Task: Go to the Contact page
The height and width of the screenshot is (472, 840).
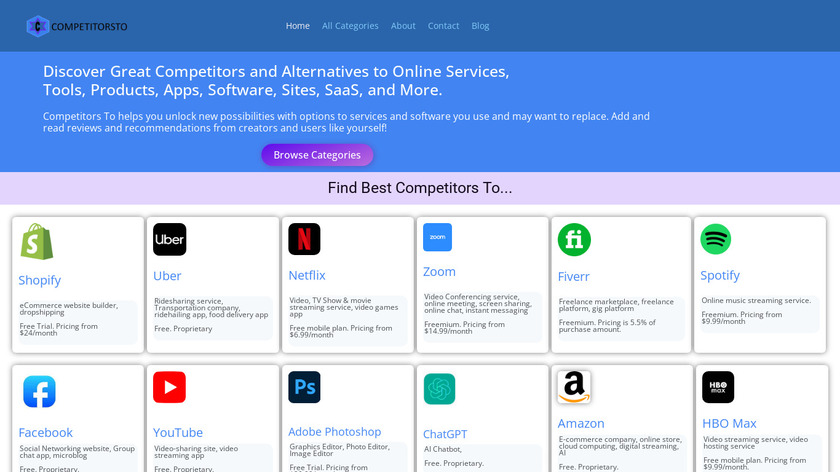Action: click(443, 26)
